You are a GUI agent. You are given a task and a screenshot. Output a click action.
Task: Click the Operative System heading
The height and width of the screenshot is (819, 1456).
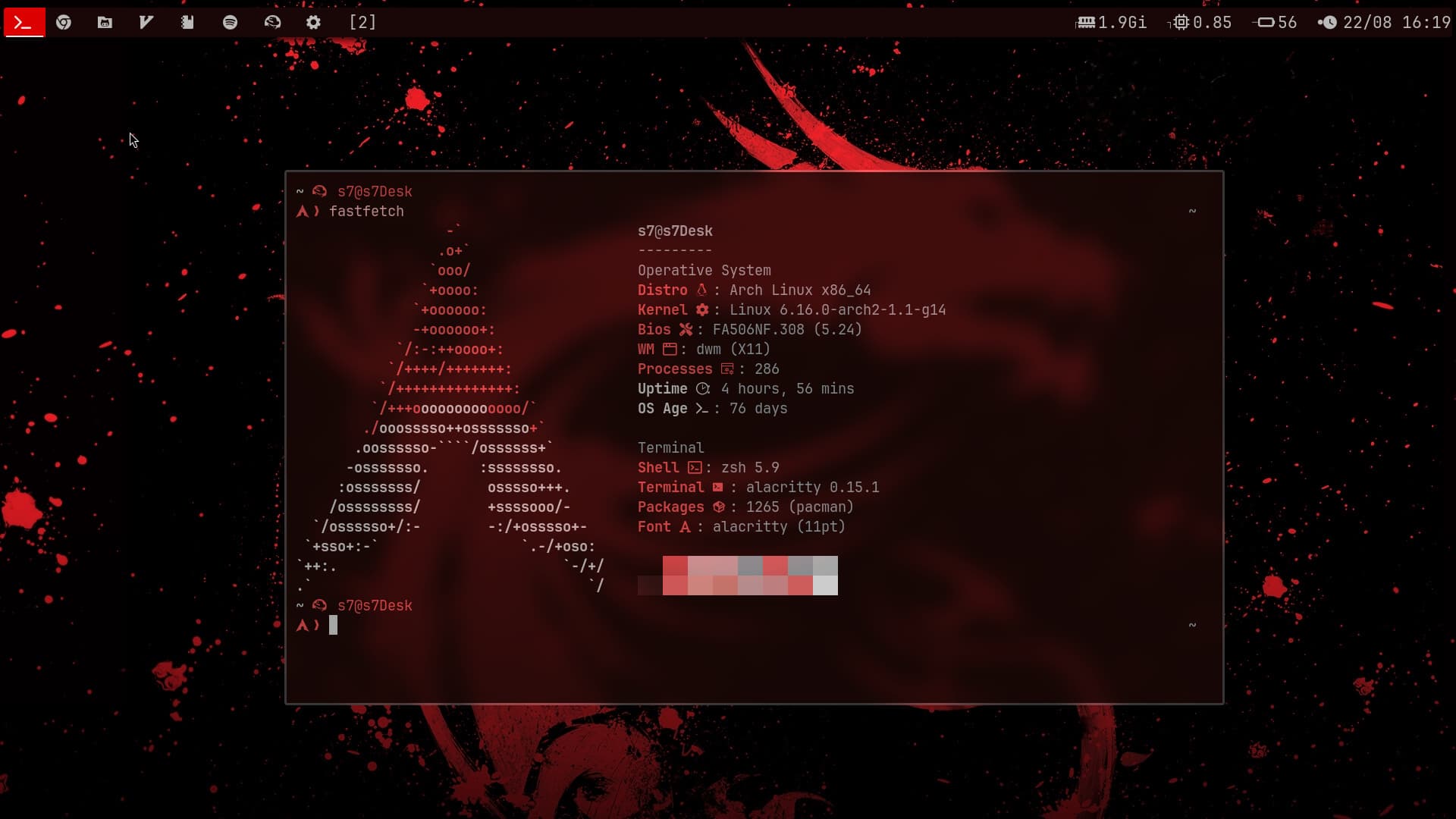coord(704,270)
